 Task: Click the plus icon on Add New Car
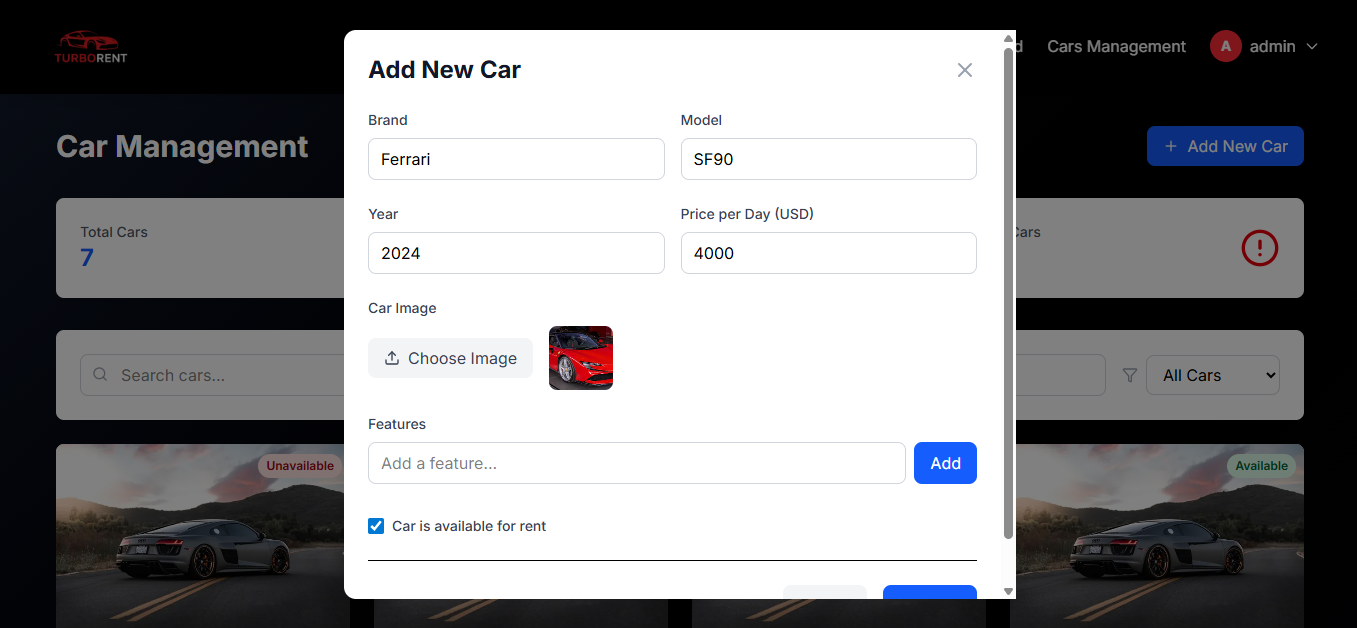(1171, 146)
